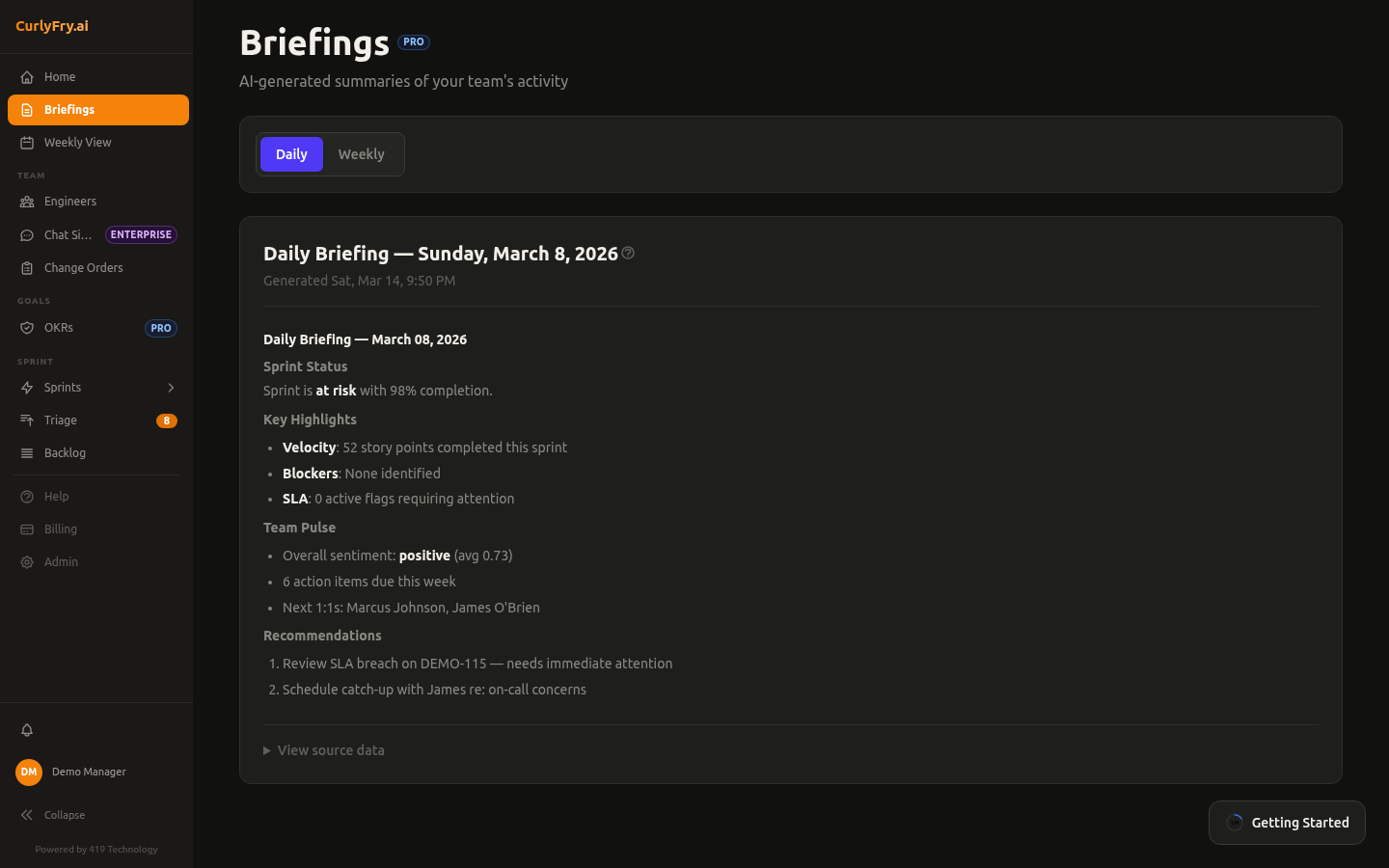This screenshot has height=868, width=1389.
Task: Open the Admin settings gear
Action: (x=27, y=561)
